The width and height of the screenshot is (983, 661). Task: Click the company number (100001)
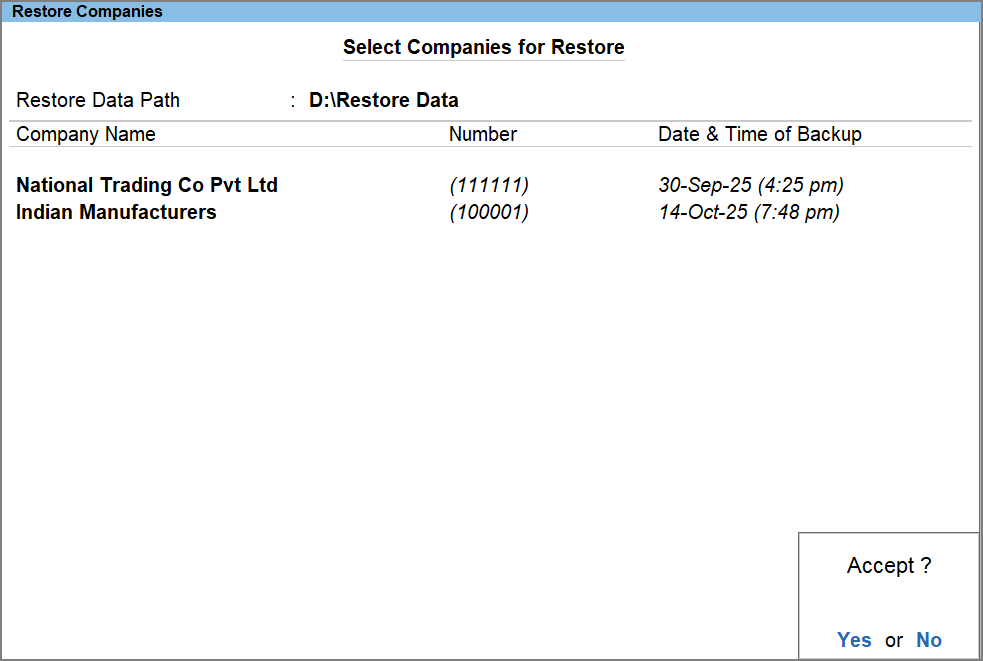click(x=489, y=212)
